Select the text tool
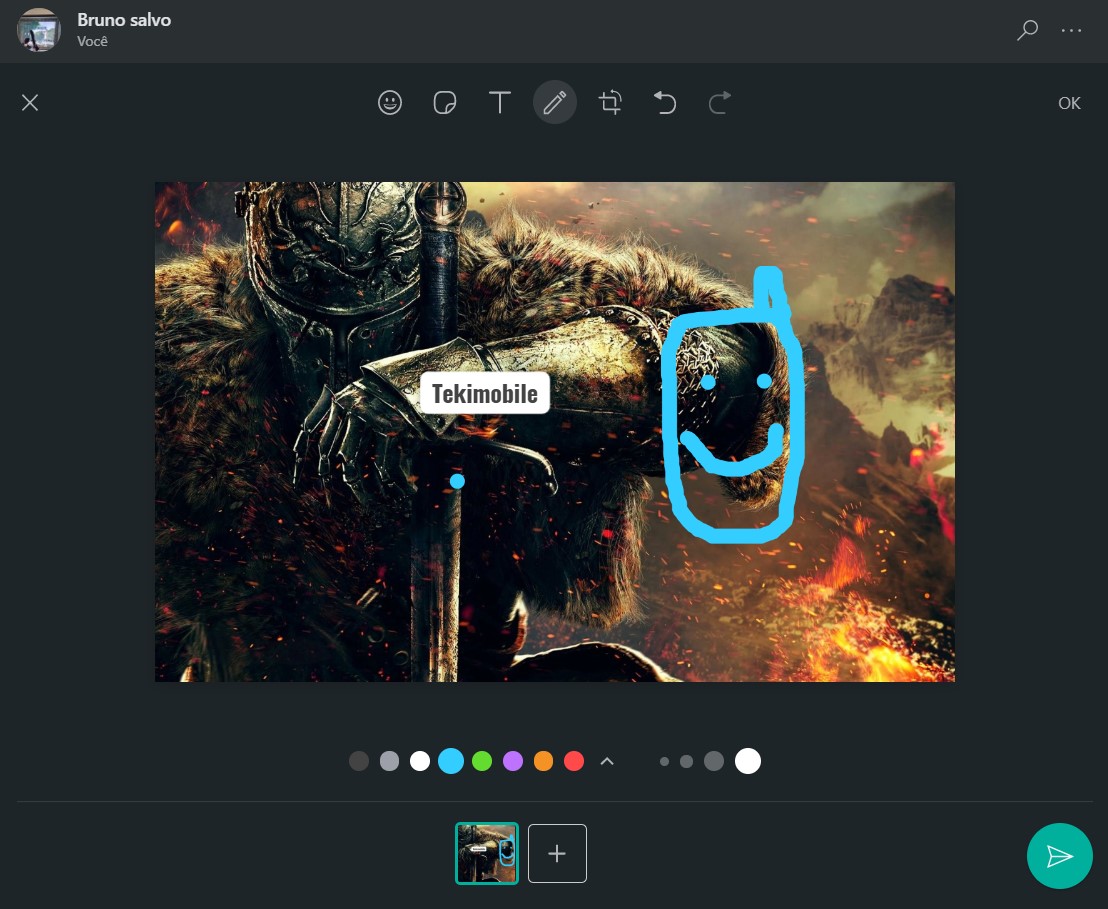1108x909 pixels. point(500,102)
